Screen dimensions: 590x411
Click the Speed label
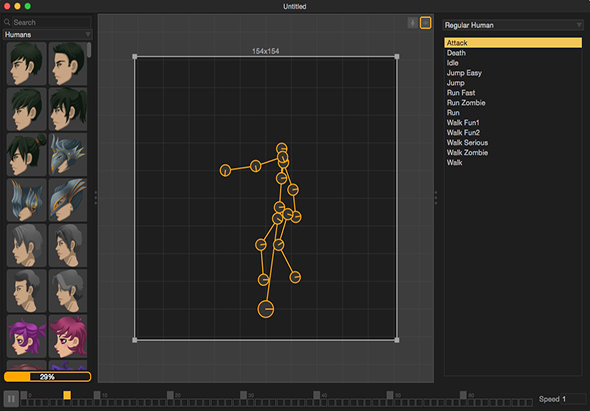[x=549, y=399]
